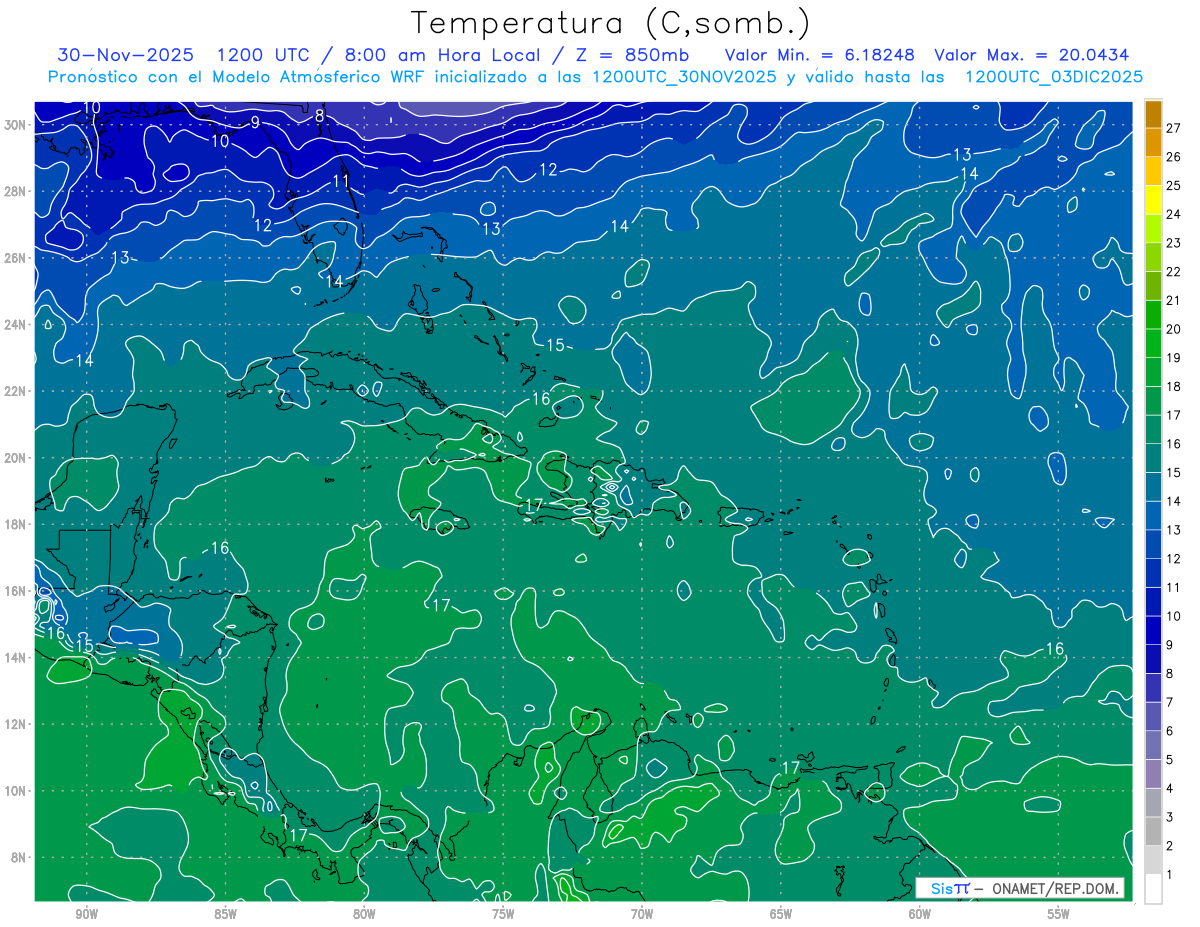Select the valid-until stamp '1200UTC_03DIC2025'
The height and width of the screenshot is (927, 1200).
(1054, 77)
